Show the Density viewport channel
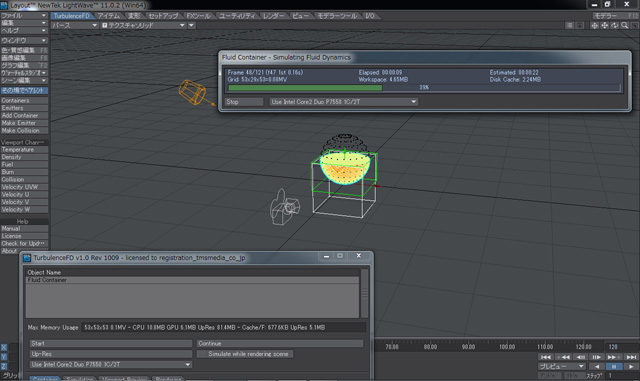This screenshot has height=381, width=640. [x=24, y=157]
